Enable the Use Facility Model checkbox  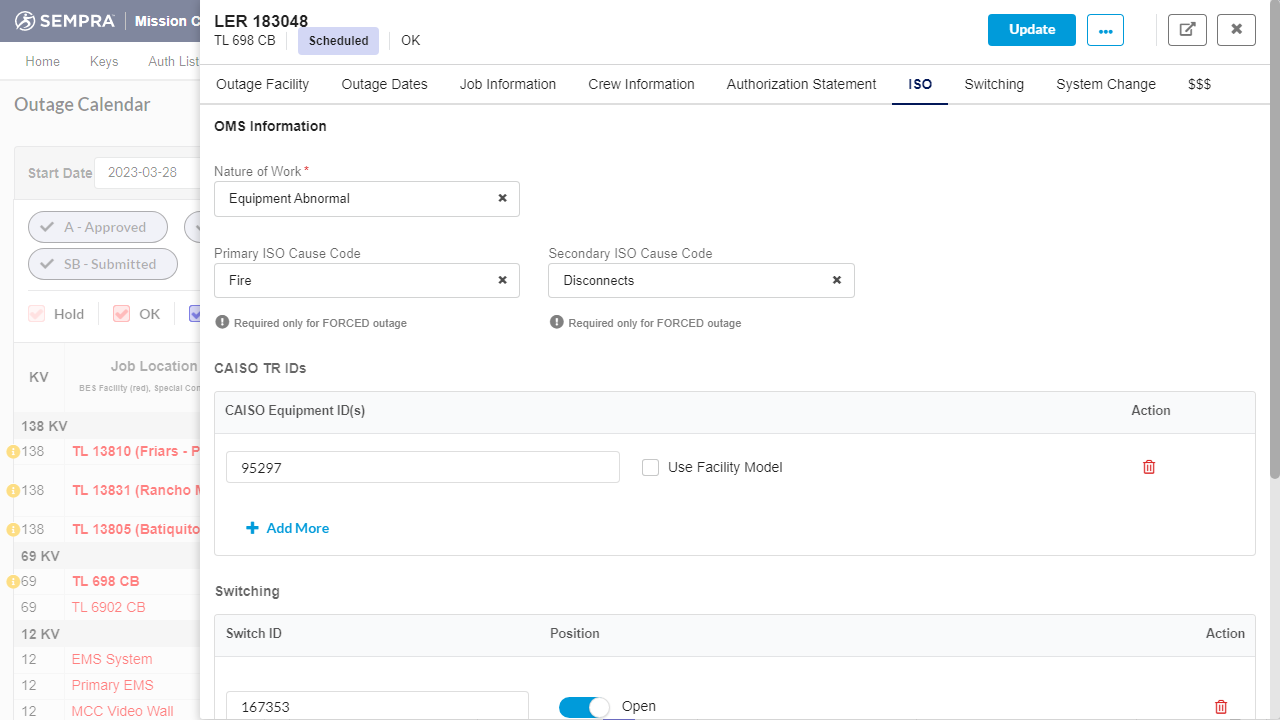point(651,467)
